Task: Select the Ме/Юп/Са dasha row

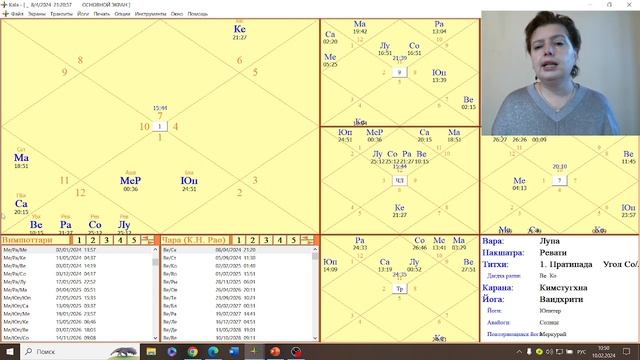Action: 77,306
